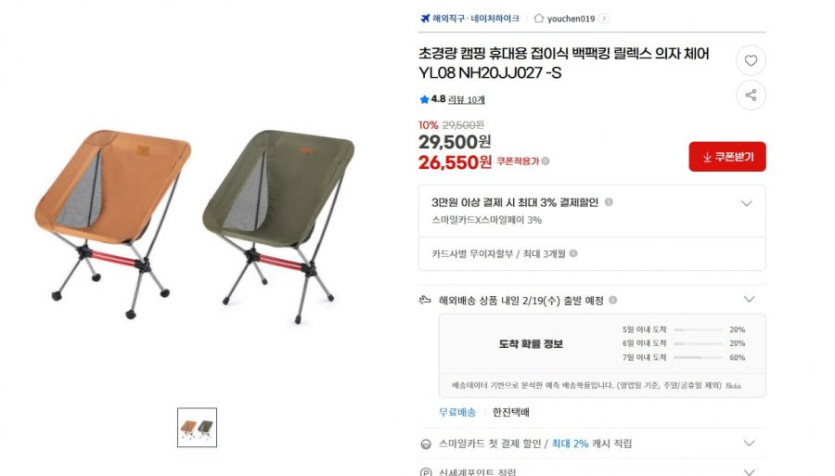Expand the 신세계포인트 적립 section

click(749, 472)
